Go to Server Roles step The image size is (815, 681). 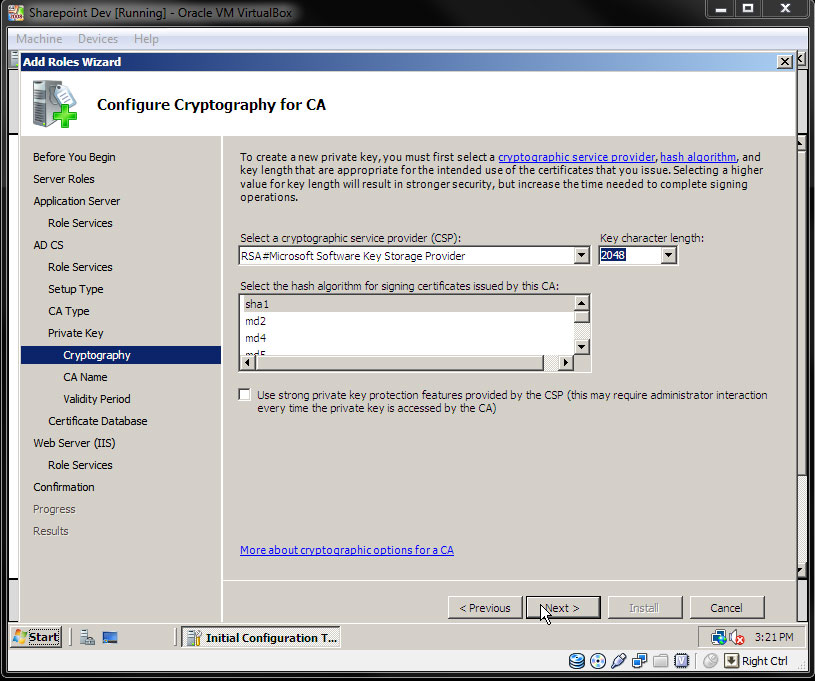click(x=63, y=179)
